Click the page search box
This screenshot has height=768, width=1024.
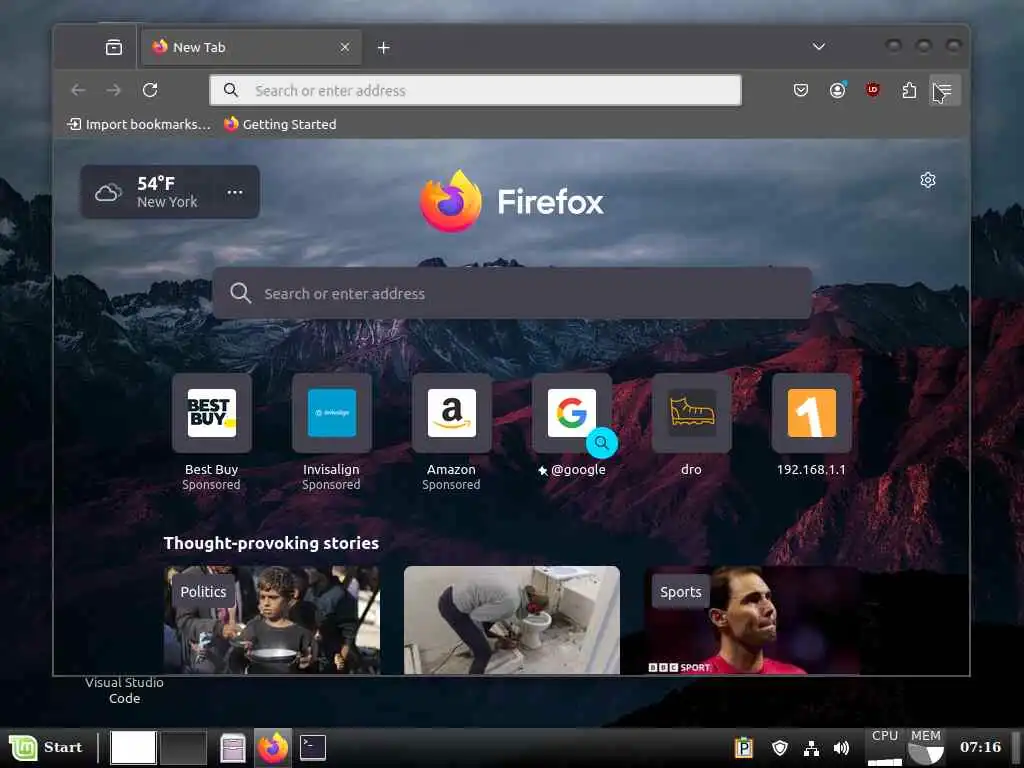pos(512,293)
